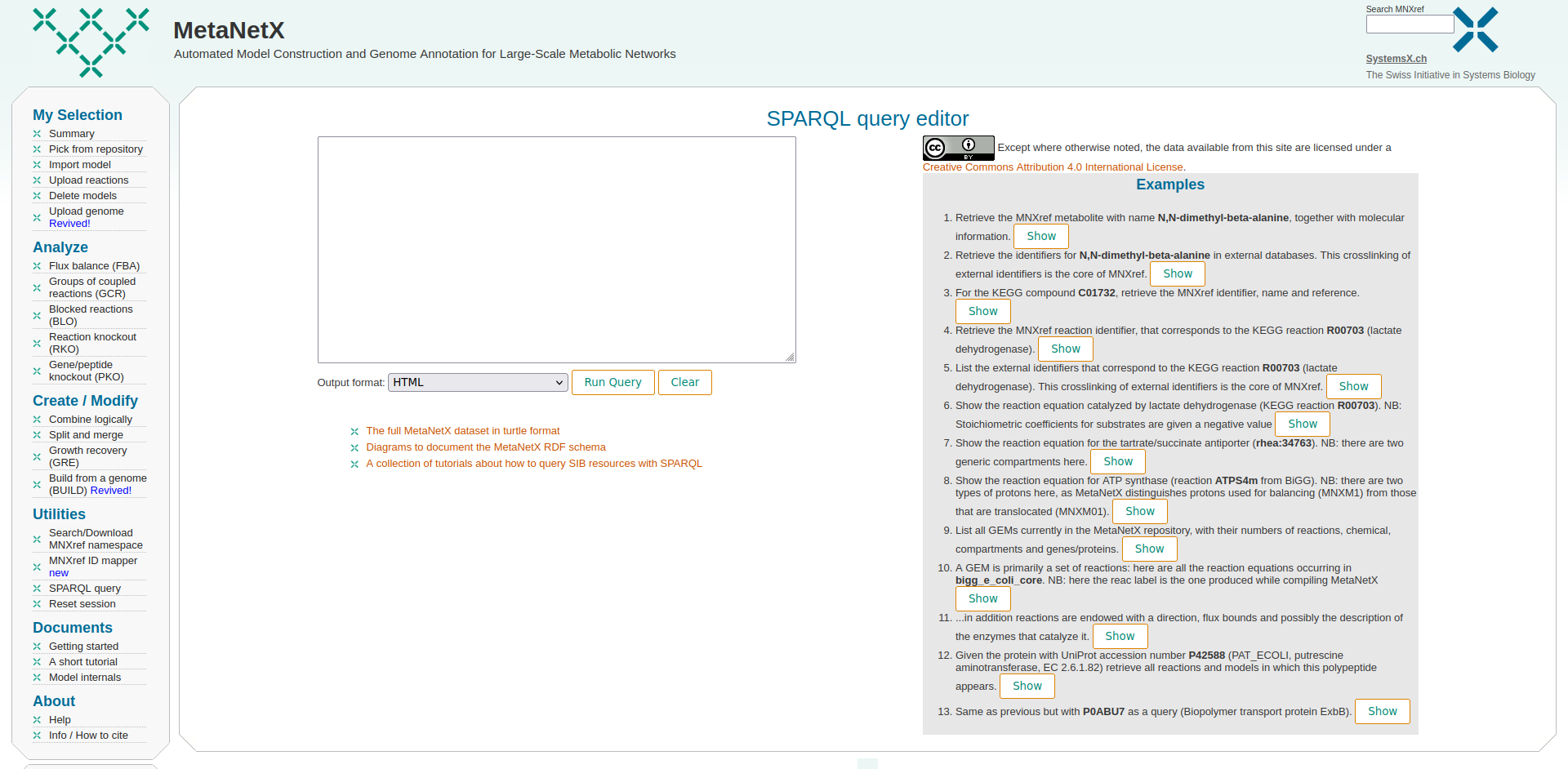Viewport: 1568px width, 769px height.
Task: Open Diagrams to document RDF schema link
Action: pyautogui.click(x=486, y=447)
